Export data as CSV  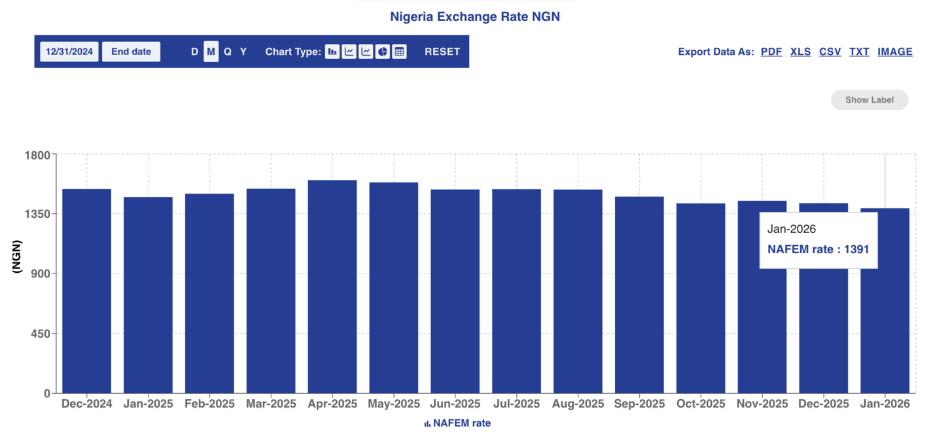tap(830, 52)
